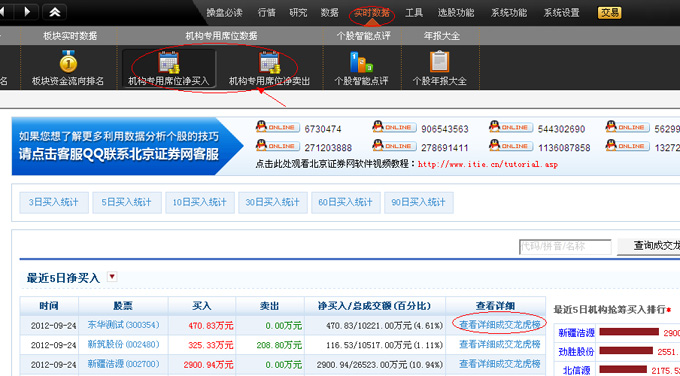Click the yellow 交易 button
The image size is (680, 376).
click(x=609, y=13)
